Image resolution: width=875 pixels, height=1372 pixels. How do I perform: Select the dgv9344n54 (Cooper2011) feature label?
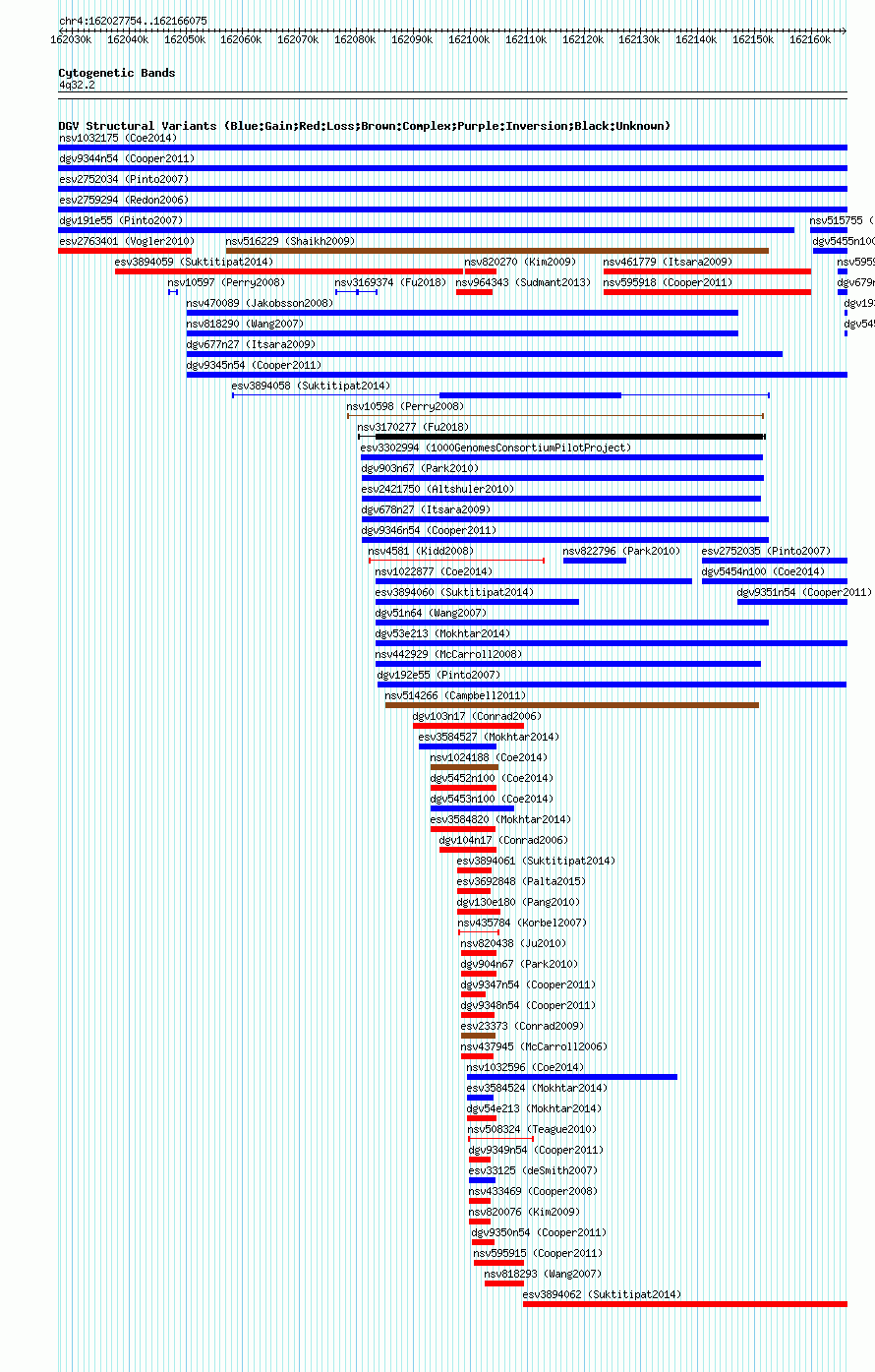pos(127,158)
